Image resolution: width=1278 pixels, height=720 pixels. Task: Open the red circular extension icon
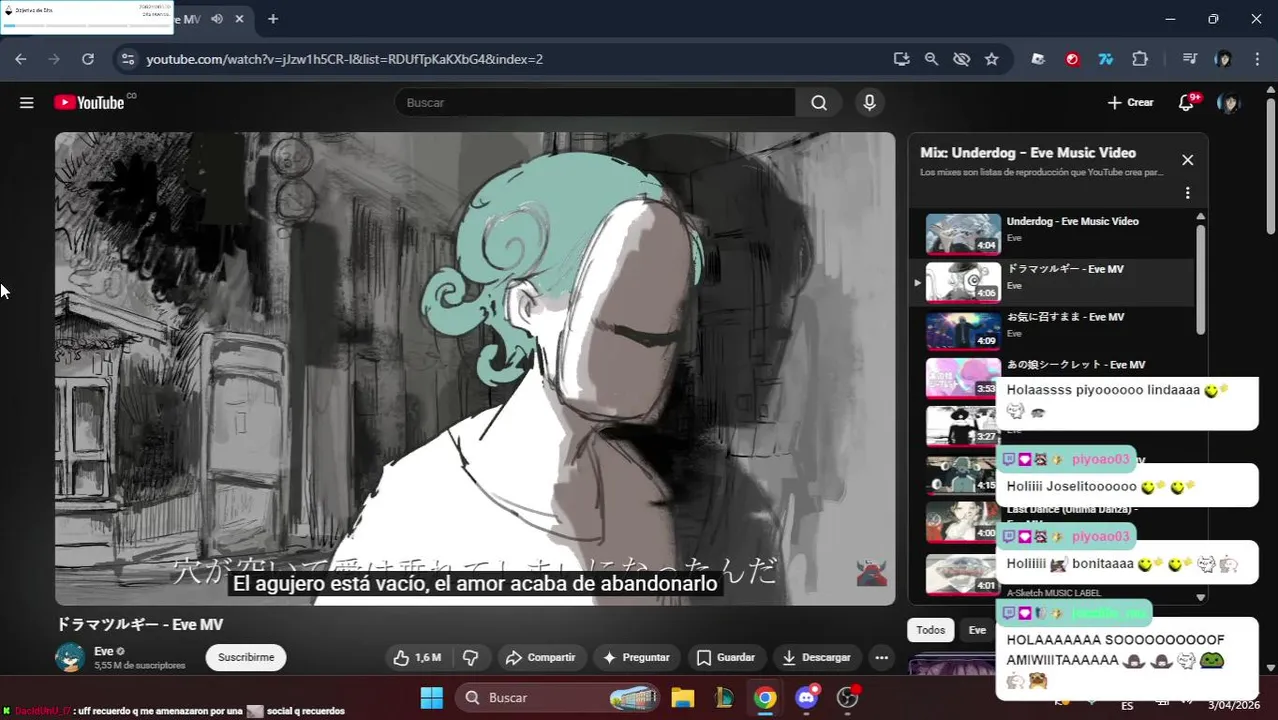tap(1072, 59)
